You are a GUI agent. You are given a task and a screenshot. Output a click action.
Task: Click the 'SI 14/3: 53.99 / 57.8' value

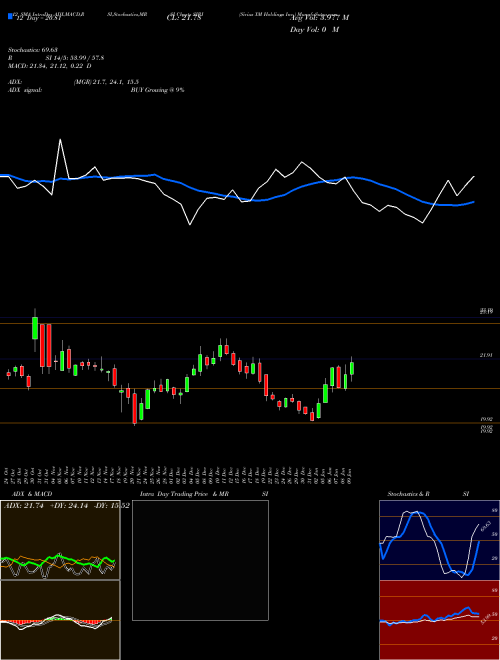tap(75, 58)
